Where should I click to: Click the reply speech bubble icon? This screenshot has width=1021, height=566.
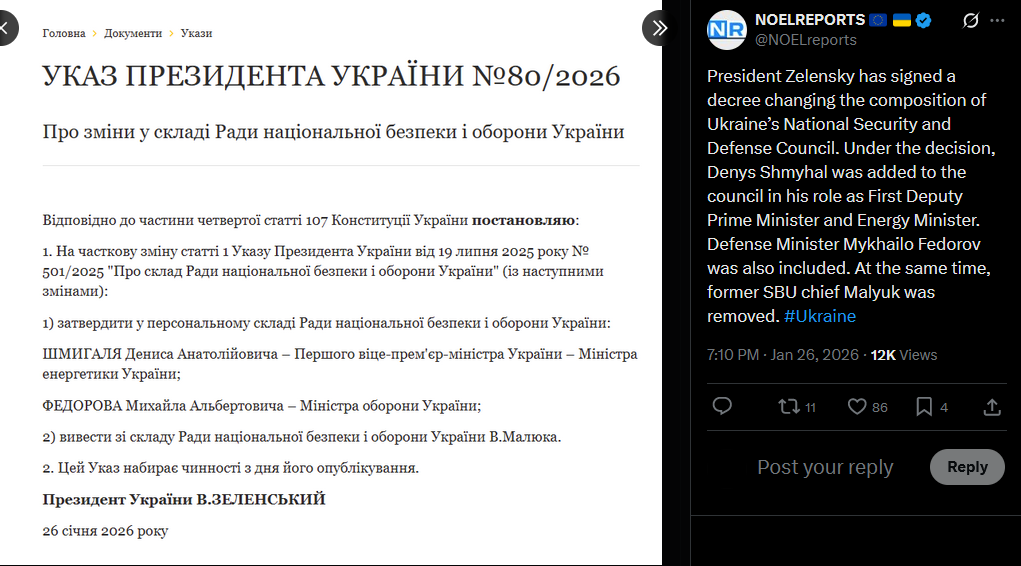click(x=722, y=406)
